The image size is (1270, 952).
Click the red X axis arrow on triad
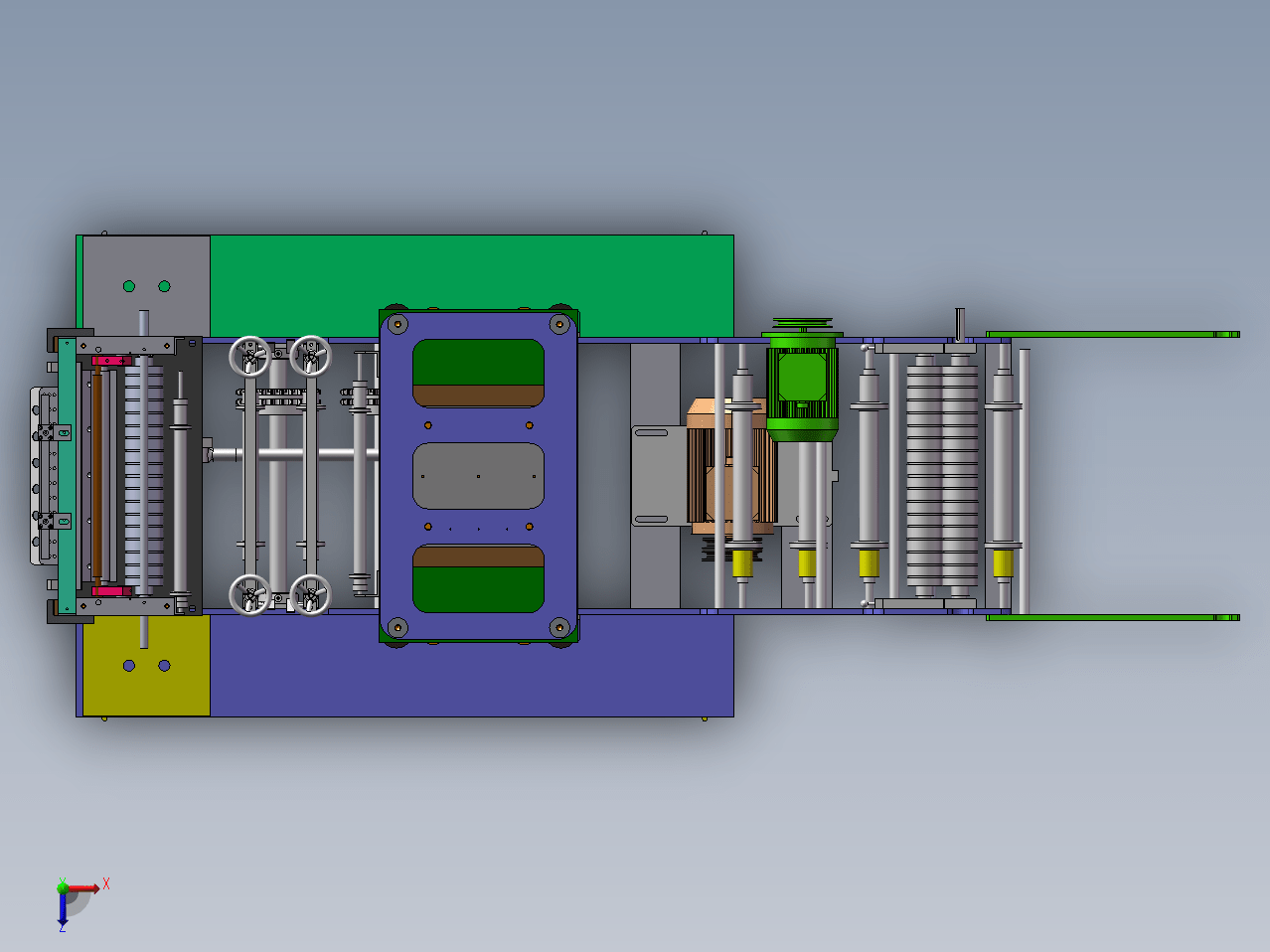point(82,887)
